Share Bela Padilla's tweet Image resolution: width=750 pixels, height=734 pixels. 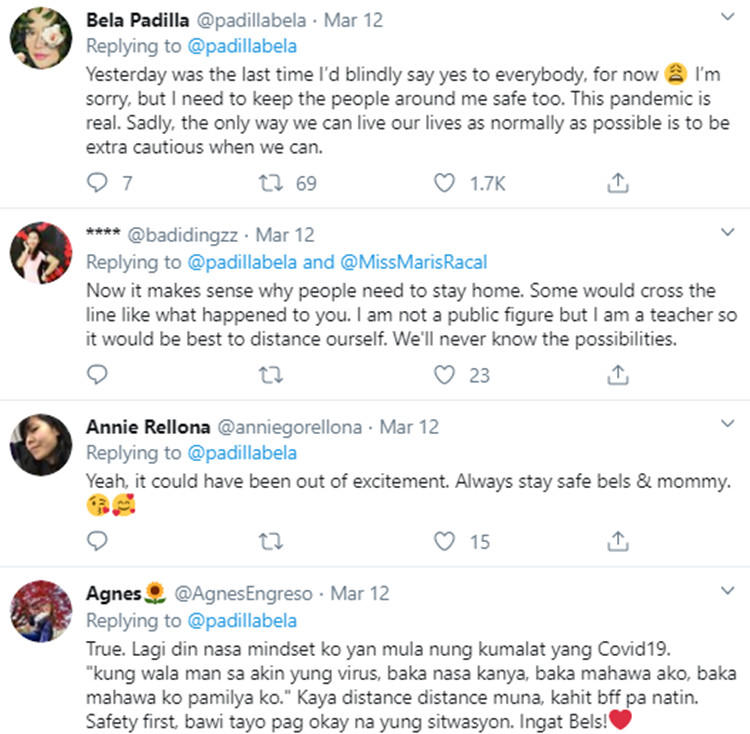coord(618,183)
